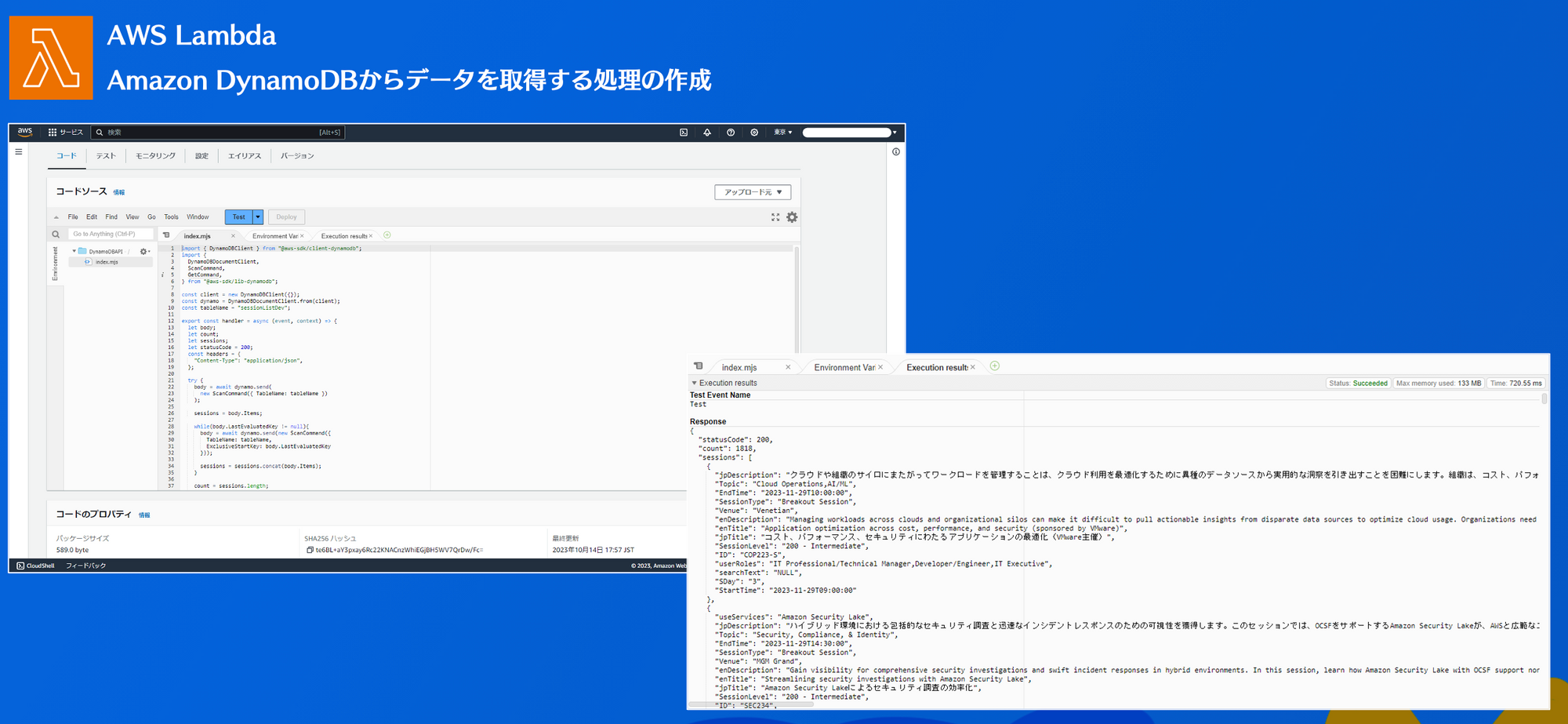Switch to the テスト tab

click(106, 156)
